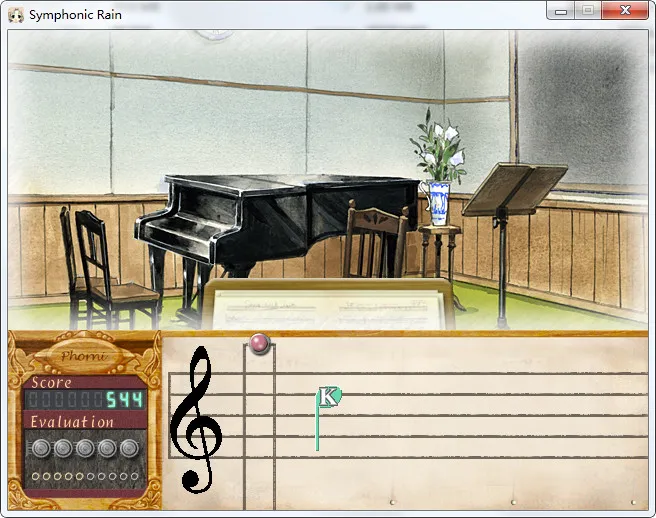Viewport: 656px width, 518px height.
Task: Click the Symphonic Rain title bar icon
Action: [x=16, y=14]
